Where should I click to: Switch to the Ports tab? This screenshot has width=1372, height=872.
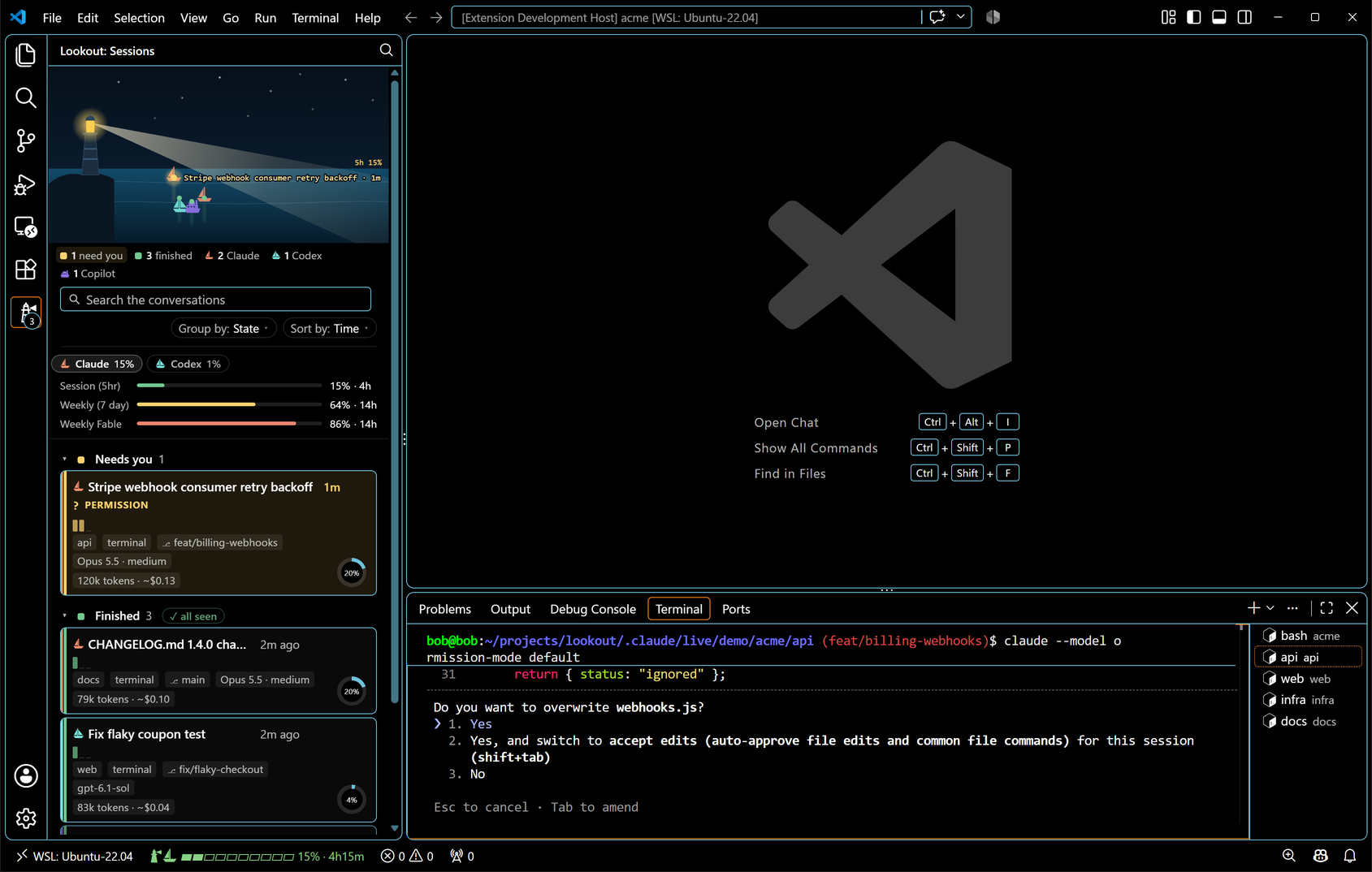click(x=736, y=609)
